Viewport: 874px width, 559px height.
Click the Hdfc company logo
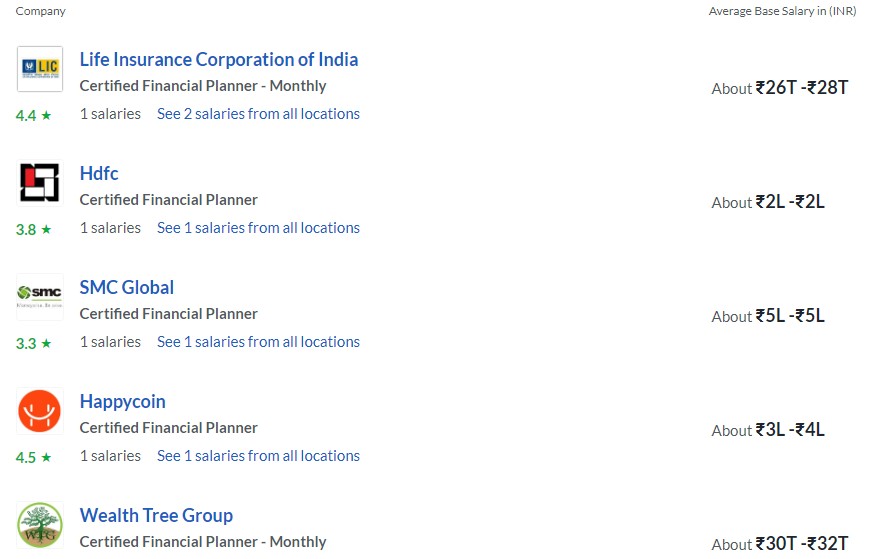point(40,183)
